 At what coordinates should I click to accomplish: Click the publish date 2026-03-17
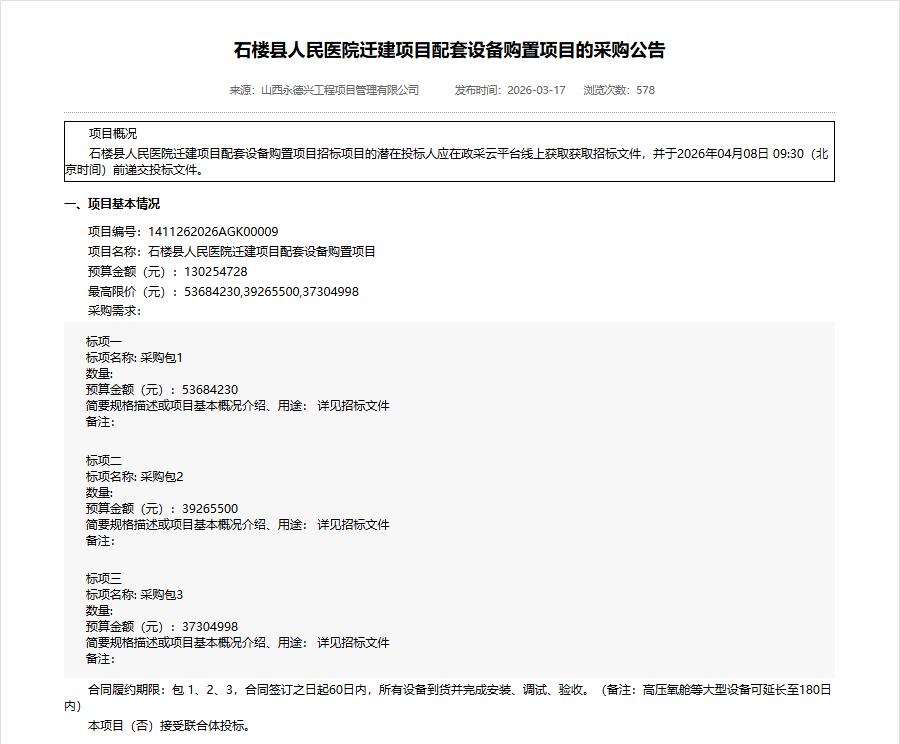click(536, 90)
